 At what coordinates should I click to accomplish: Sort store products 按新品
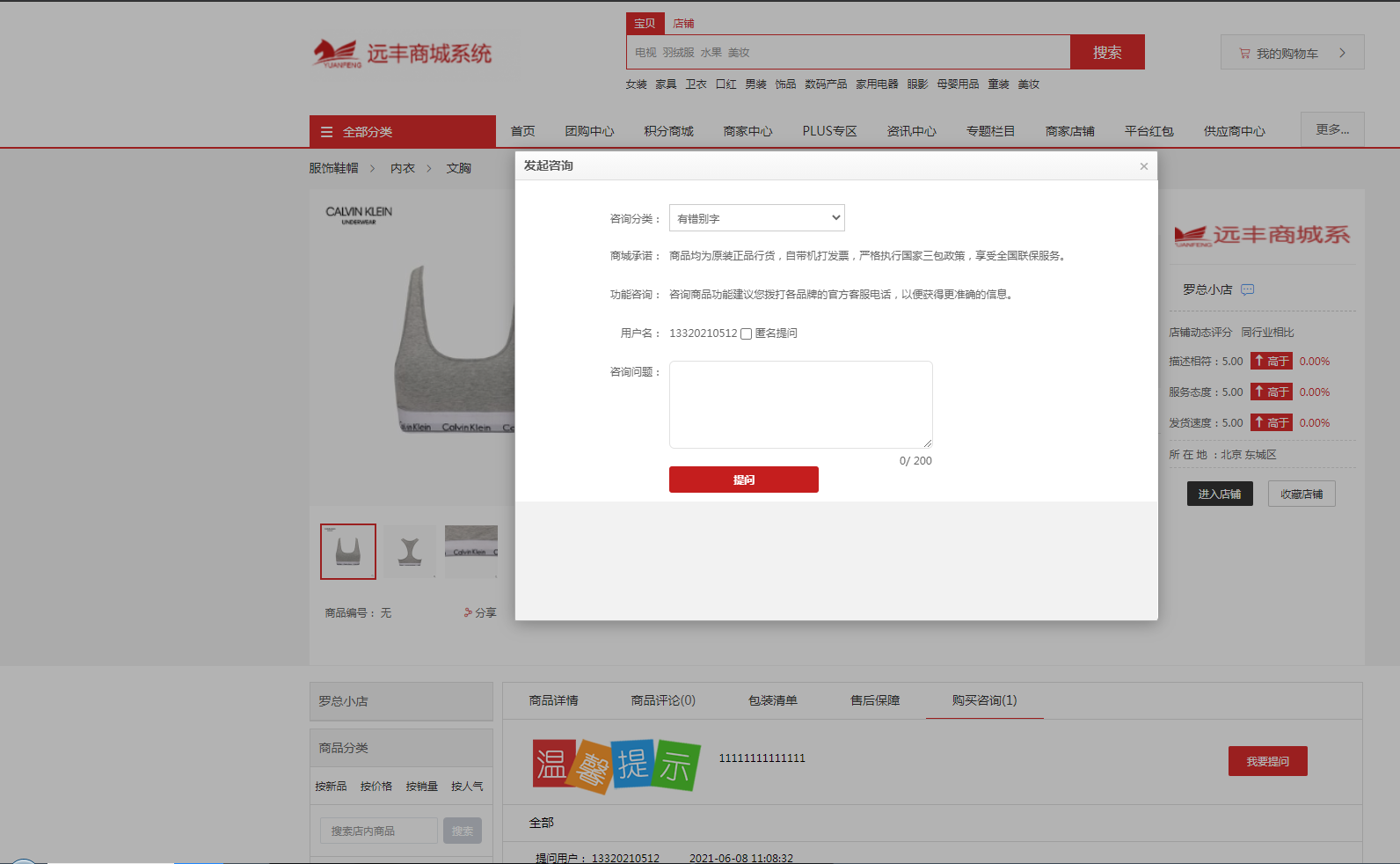coord(331,787)
